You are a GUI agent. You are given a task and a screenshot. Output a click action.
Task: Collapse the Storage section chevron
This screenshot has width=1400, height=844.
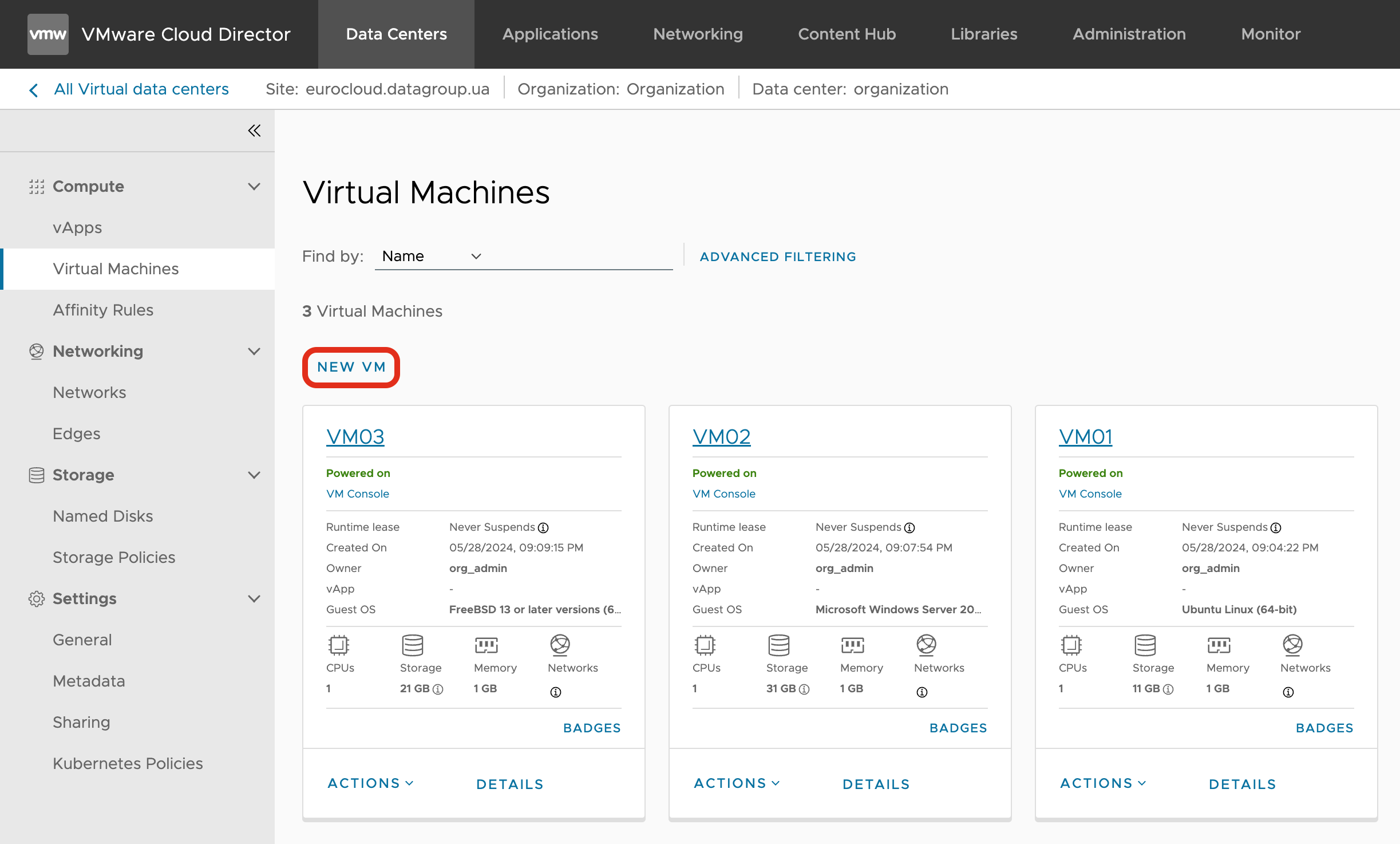tap(254, 475)
